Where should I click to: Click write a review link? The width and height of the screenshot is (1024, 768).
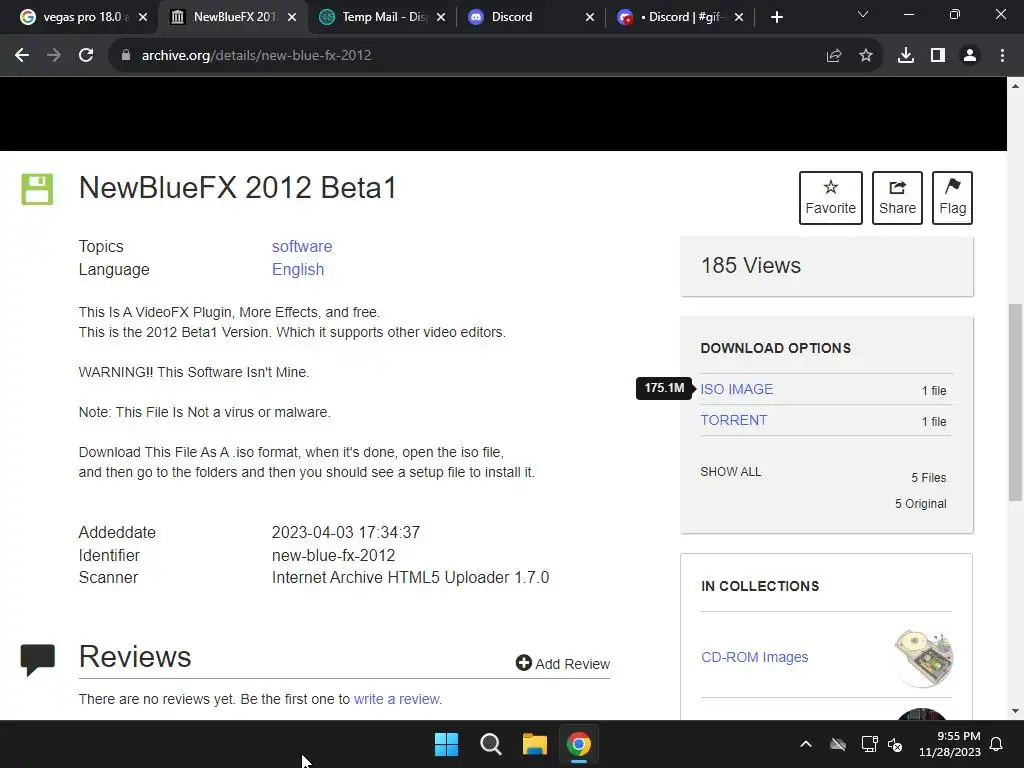tap(398, 699)
